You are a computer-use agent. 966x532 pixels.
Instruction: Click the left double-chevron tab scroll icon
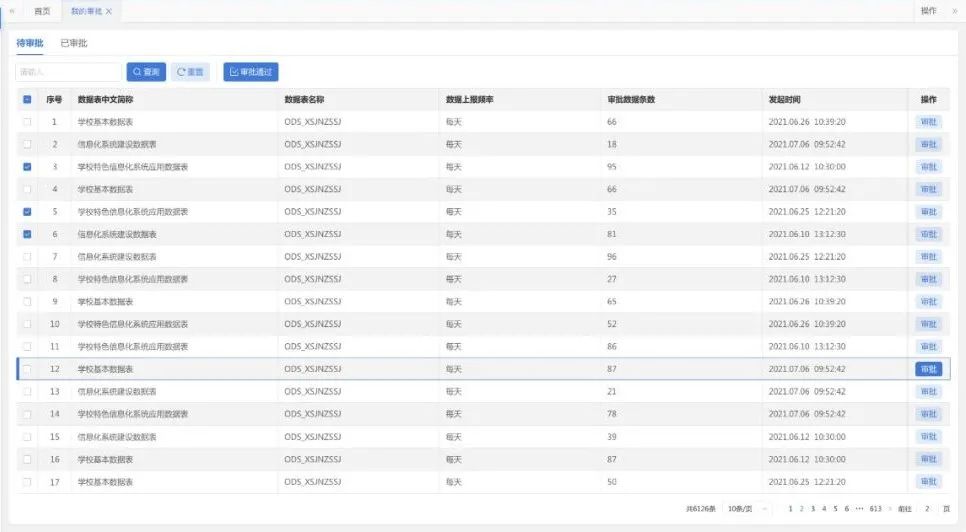click(x=12, y=11)
